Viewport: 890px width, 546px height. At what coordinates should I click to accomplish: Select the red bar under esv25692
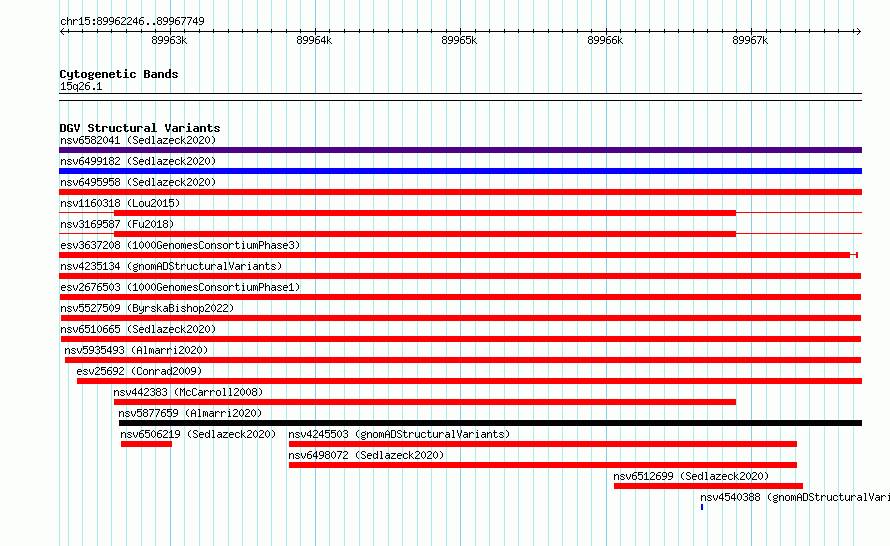coord(469,381)
